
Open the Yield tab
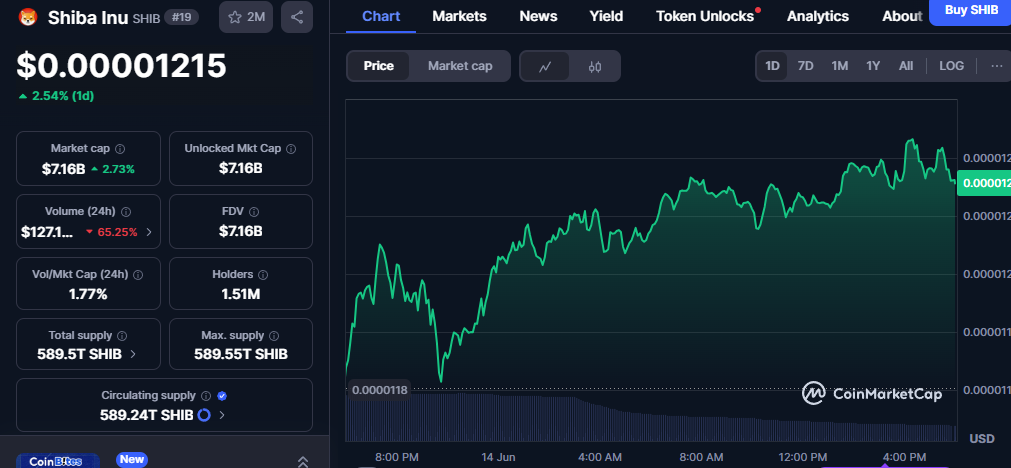click(x=606, y=16)
